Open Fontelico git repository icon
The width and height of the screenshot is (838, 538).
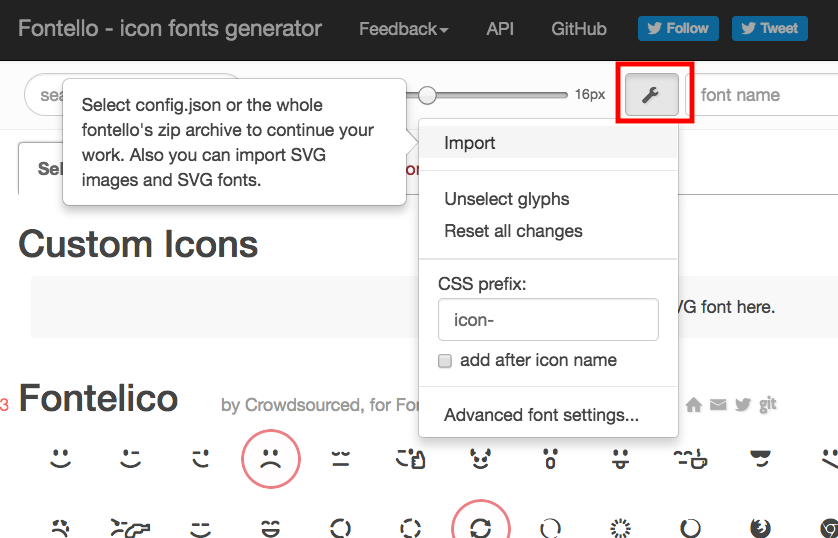[767, 405]
